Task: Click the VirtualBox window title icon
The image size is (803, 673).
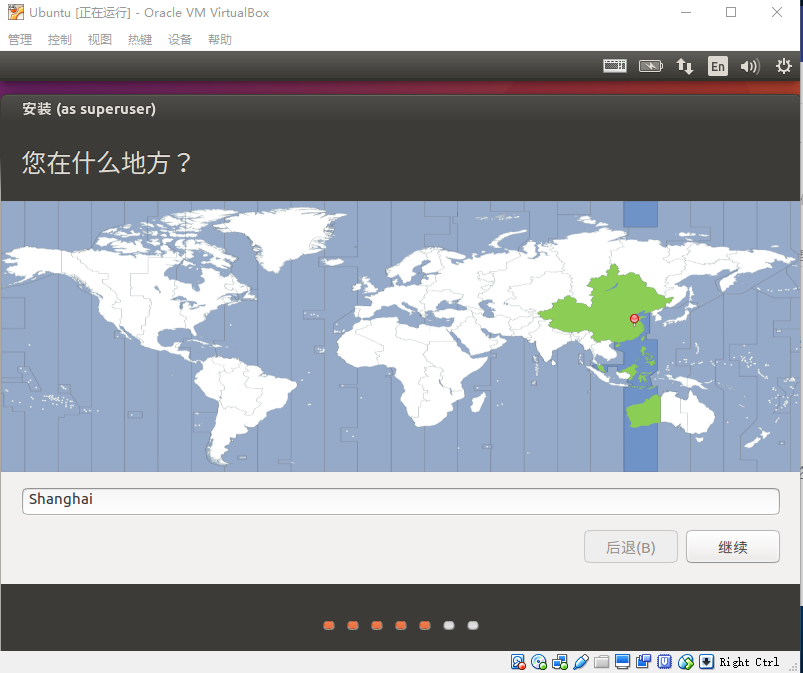Action: tap(15, 12)
